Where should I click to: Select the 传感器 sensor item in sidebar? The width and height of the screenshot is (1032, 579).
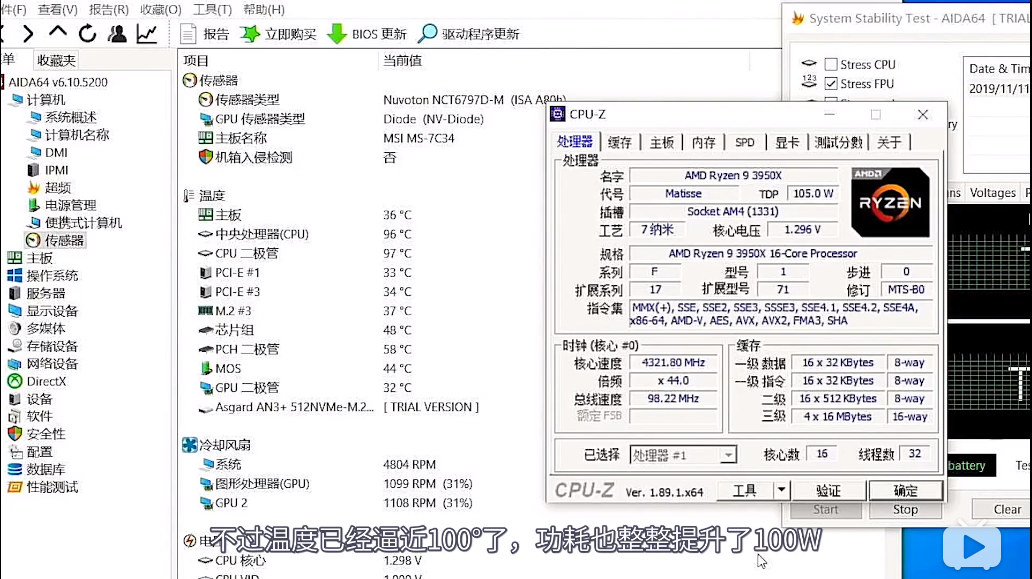point(62,239)
